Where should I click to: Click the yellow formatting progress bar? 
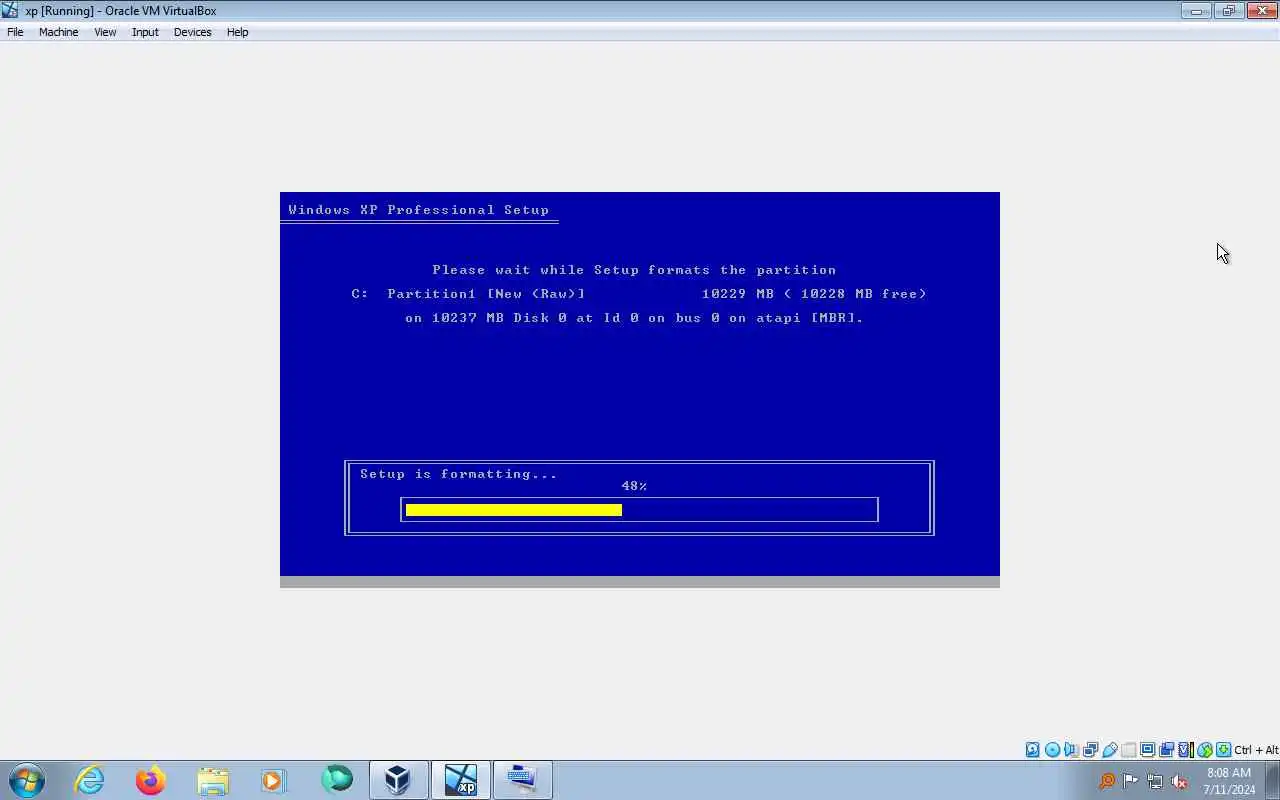point(514,510)
